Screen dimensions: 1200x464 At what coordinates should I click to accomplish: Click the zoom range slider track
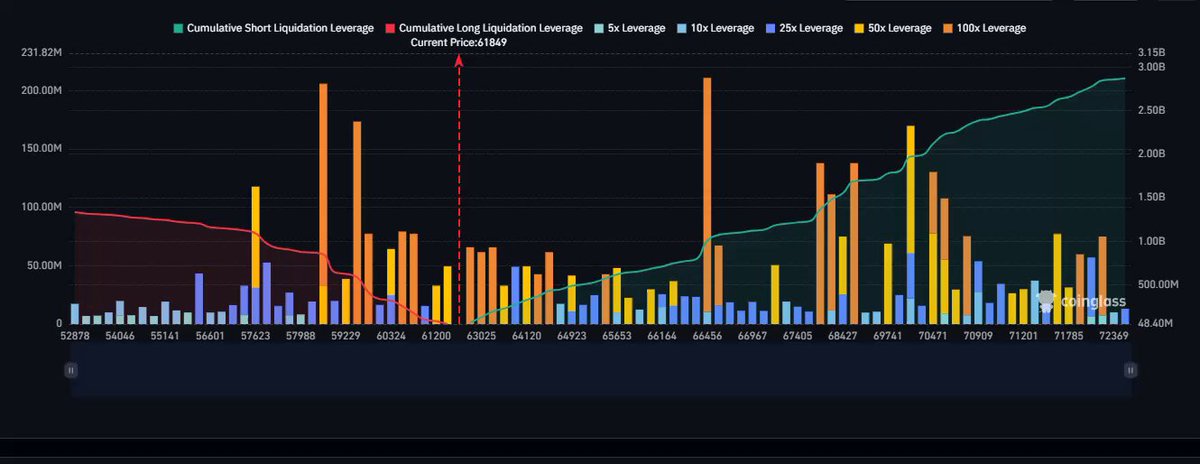[x=600, y=370]
